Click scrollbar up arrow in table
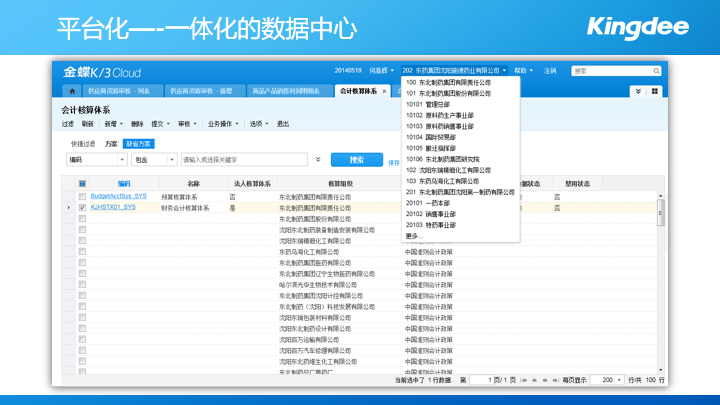Image resolution: width=720 pixels, height=405 pixels. pyautogui.click(x=661, y=196)
